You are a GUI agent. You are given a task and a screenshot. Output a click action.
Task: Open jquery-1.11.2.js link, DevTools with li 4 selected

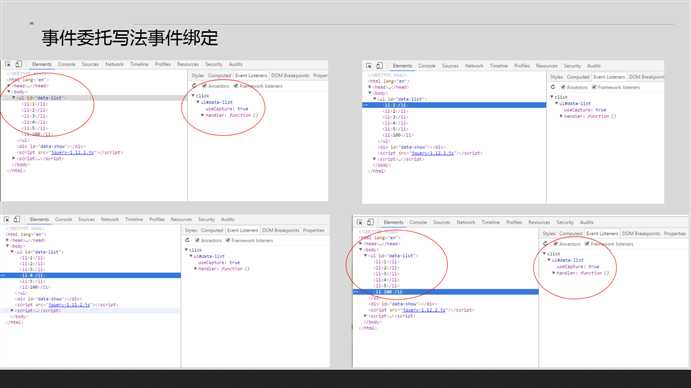(69, 305)
